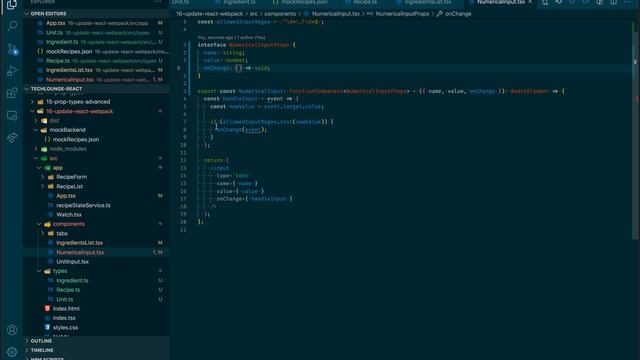640x360 pixels.
Task: Open the Live Share icon in activity bar
Action: click(x=12, y=138)
